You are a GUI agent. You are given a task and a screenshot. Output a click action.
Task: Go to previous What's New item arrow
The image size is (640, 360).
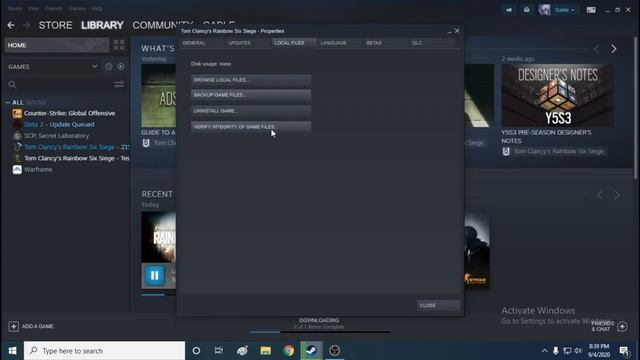coord(597,49)
